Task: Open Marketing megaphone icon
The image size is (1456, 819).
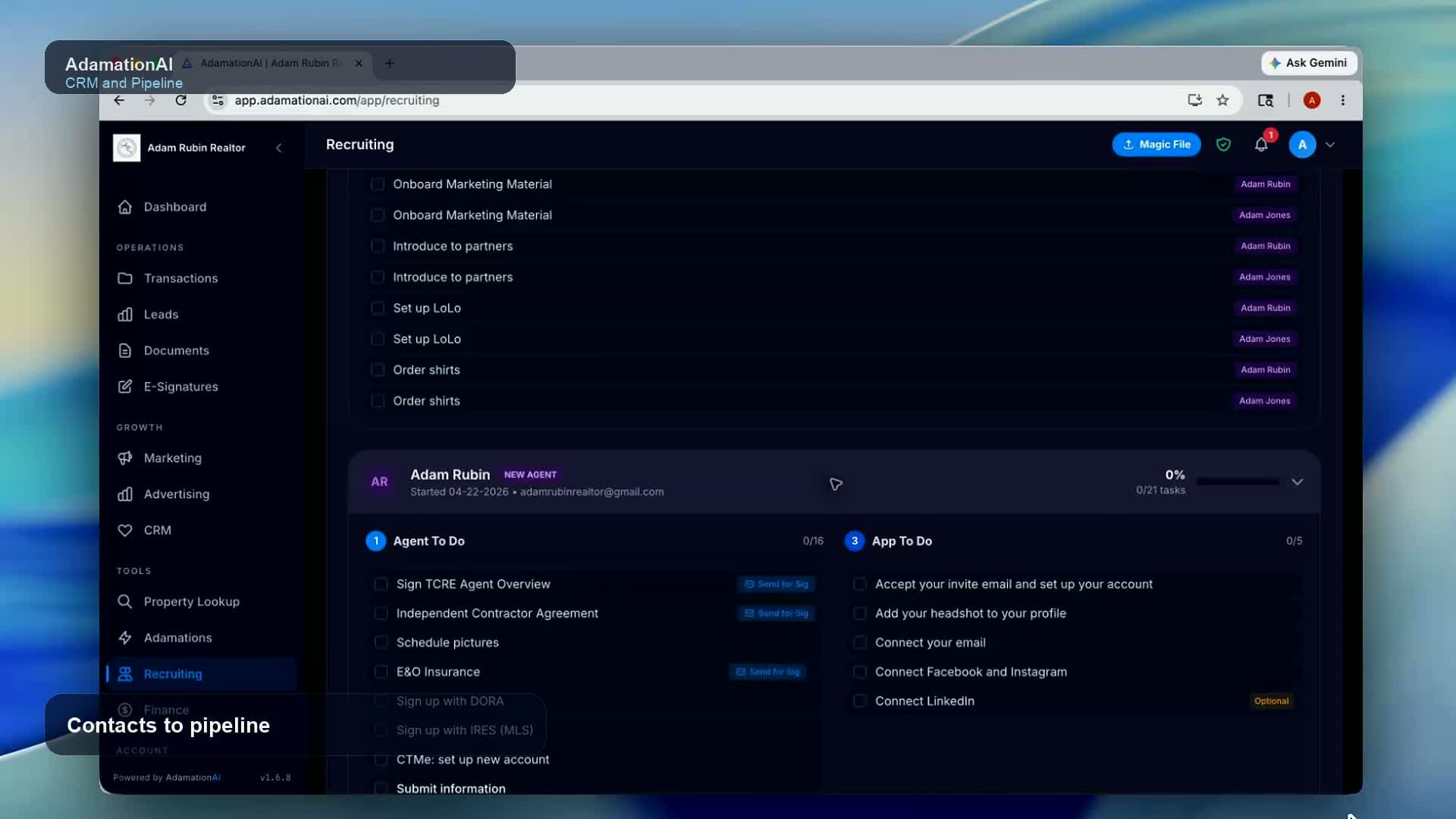Action: [x=125, y=458]
